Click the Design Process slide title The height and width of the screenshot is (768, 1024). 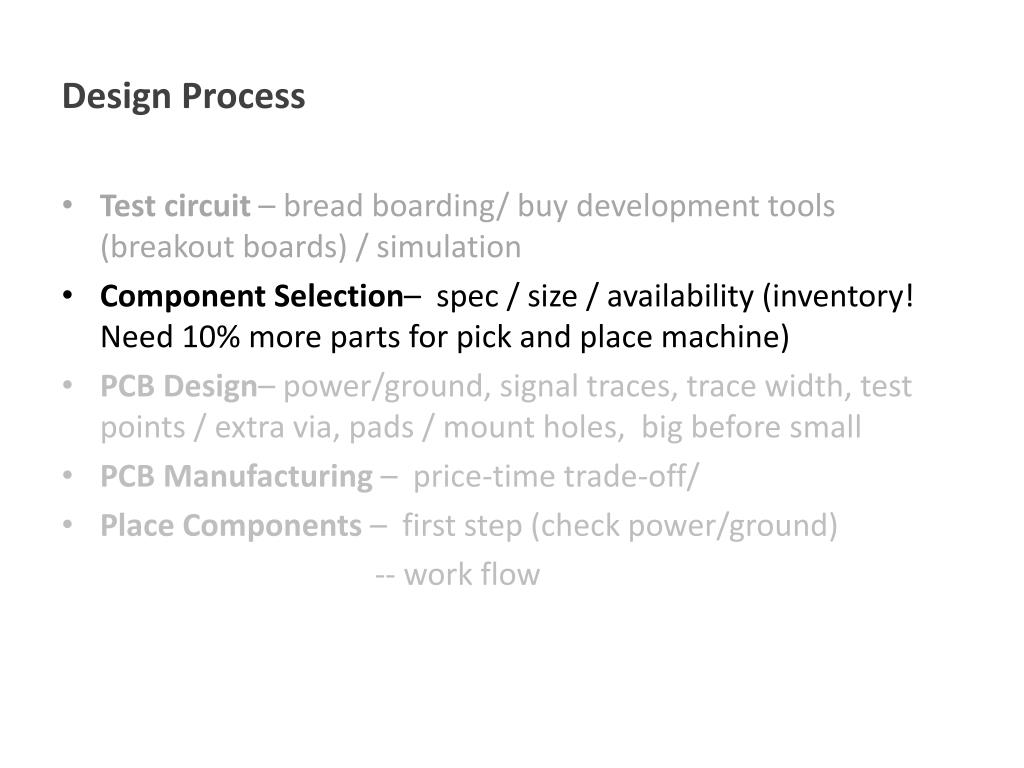pyautogui.click(x=184, y=97)
